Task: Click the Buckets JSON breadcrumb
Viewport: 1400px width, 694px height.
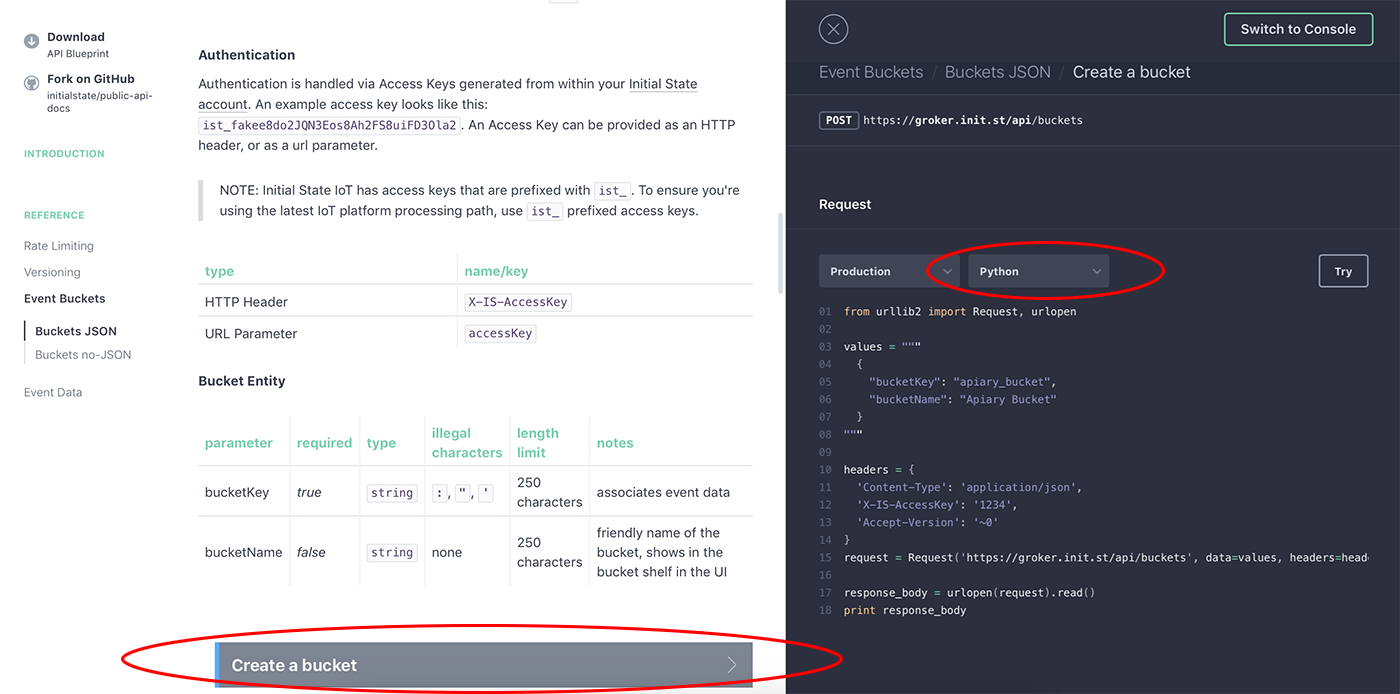Action: (x=997, y=71)
